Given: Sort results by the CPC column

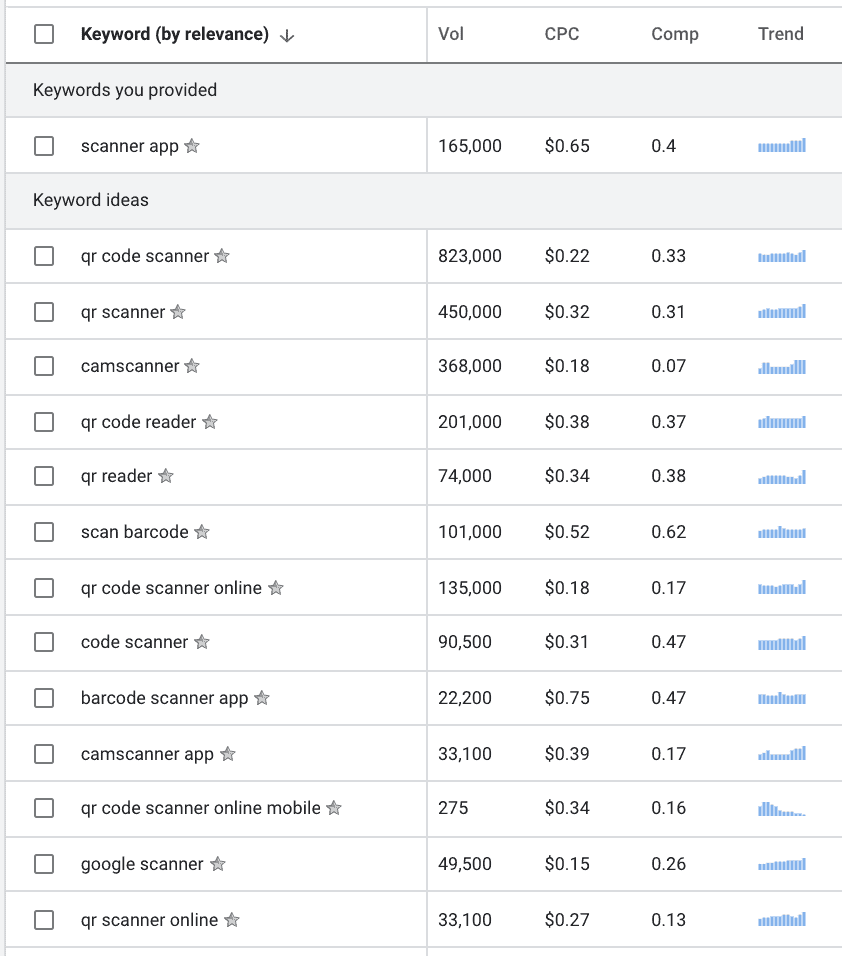Looking at the screenshot, I should pos(562,33).
